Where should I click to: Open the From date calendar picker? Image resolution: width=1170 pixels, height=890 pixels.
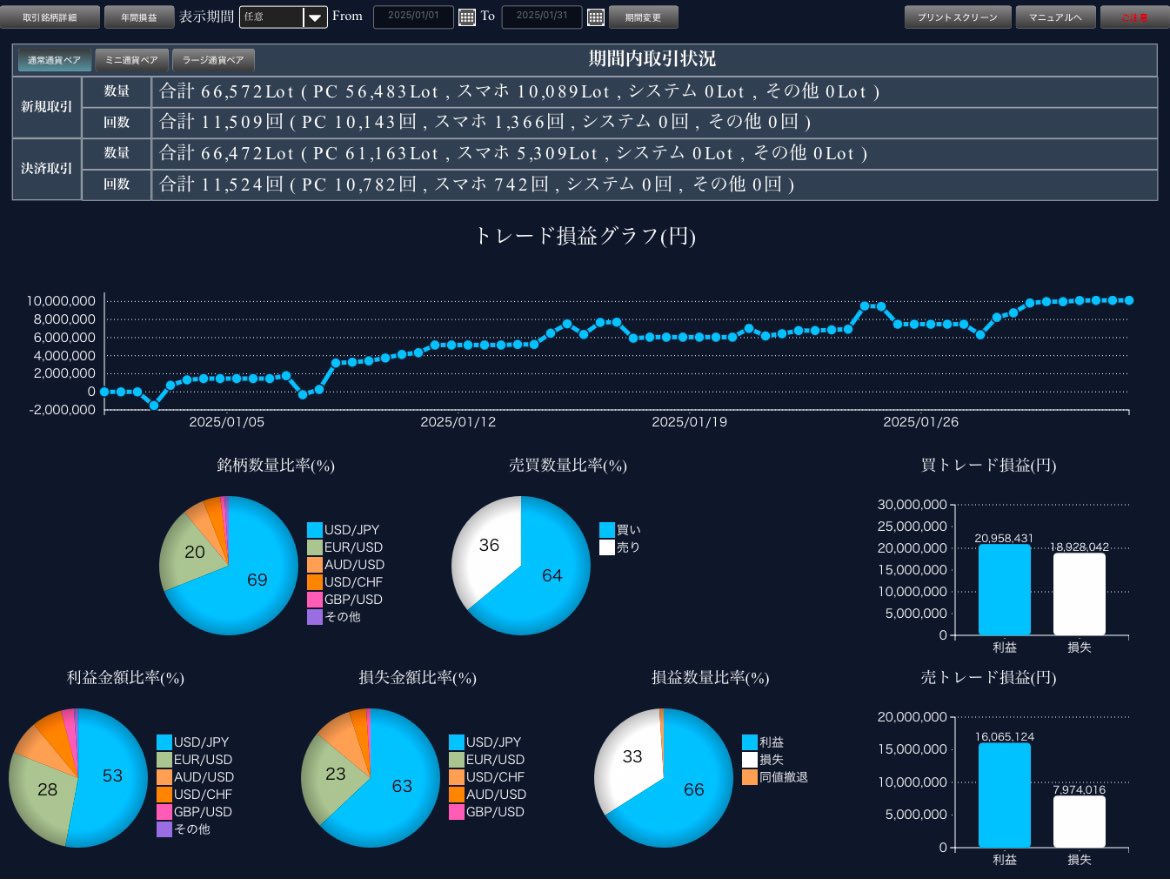point(466,17)
